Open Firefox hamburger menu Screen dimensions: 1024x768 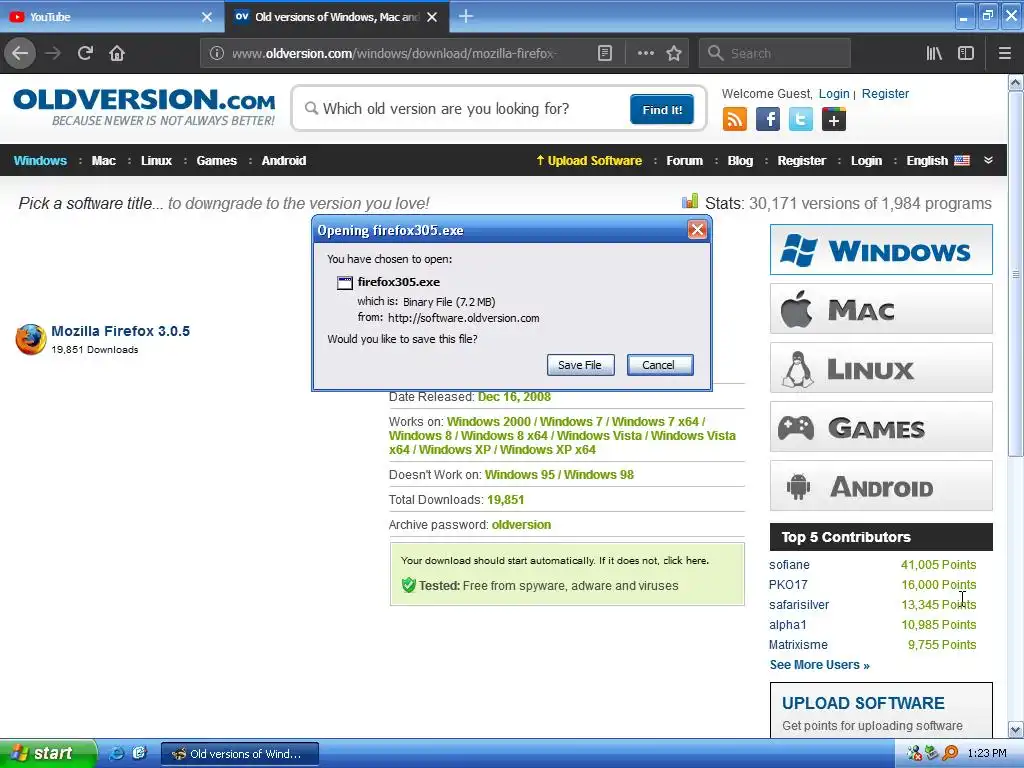[x=1004, y=54]
